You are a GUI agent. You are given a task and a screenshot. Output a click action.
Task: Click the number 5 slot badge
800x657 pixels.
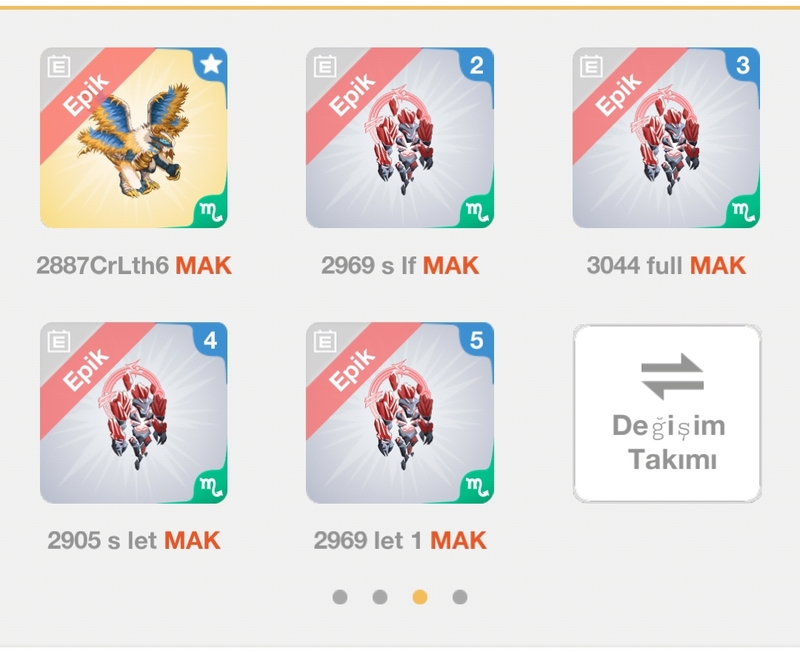click(477, 340)
